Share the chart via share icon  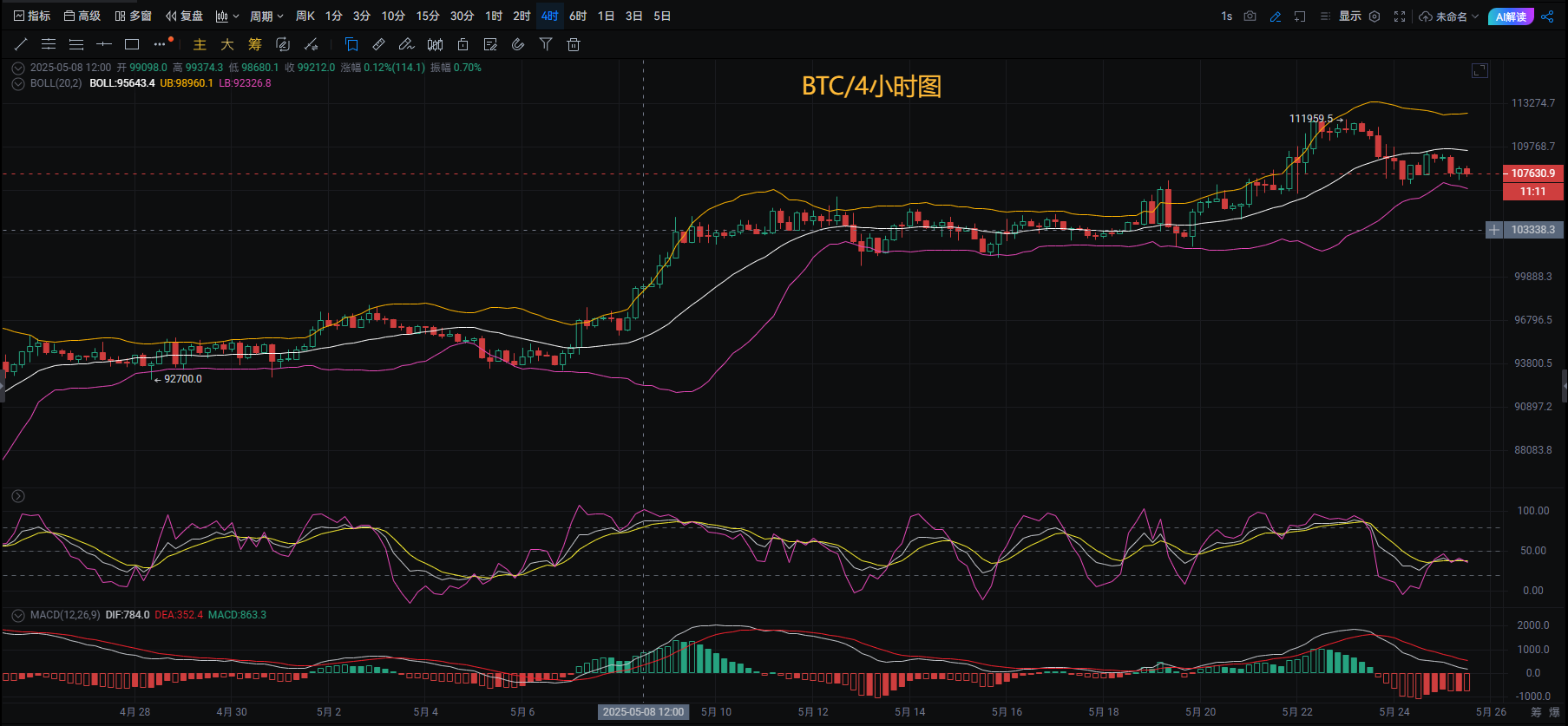point(1547,16)
